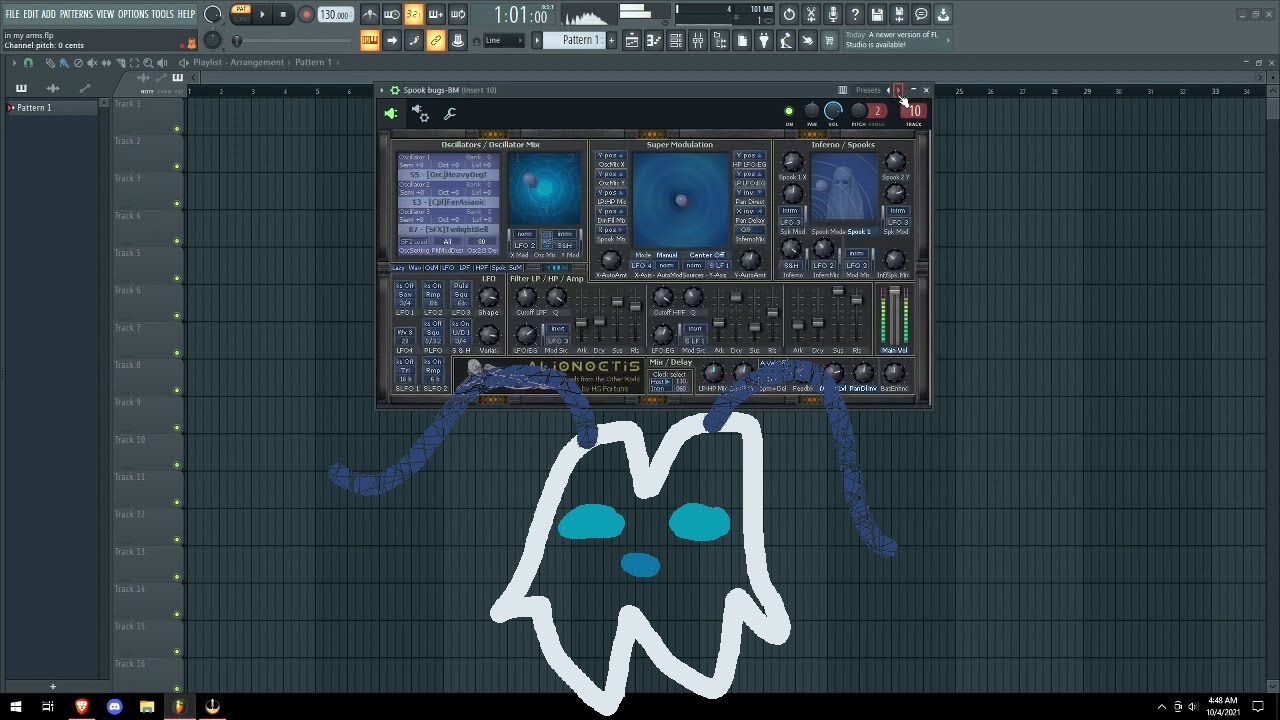Click the plugin VOL knob
Image resolution: width=1280 pixels, height=720 pixels.
(x=833, y=111)
